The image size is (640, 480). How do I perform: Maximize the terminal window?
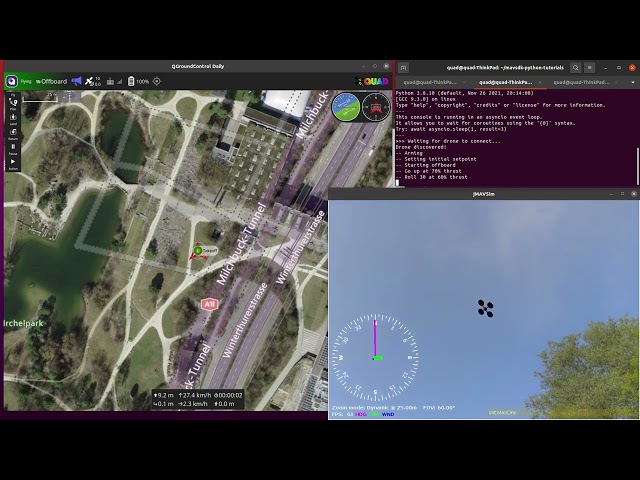pyautogui.click(x=619, y=67)
